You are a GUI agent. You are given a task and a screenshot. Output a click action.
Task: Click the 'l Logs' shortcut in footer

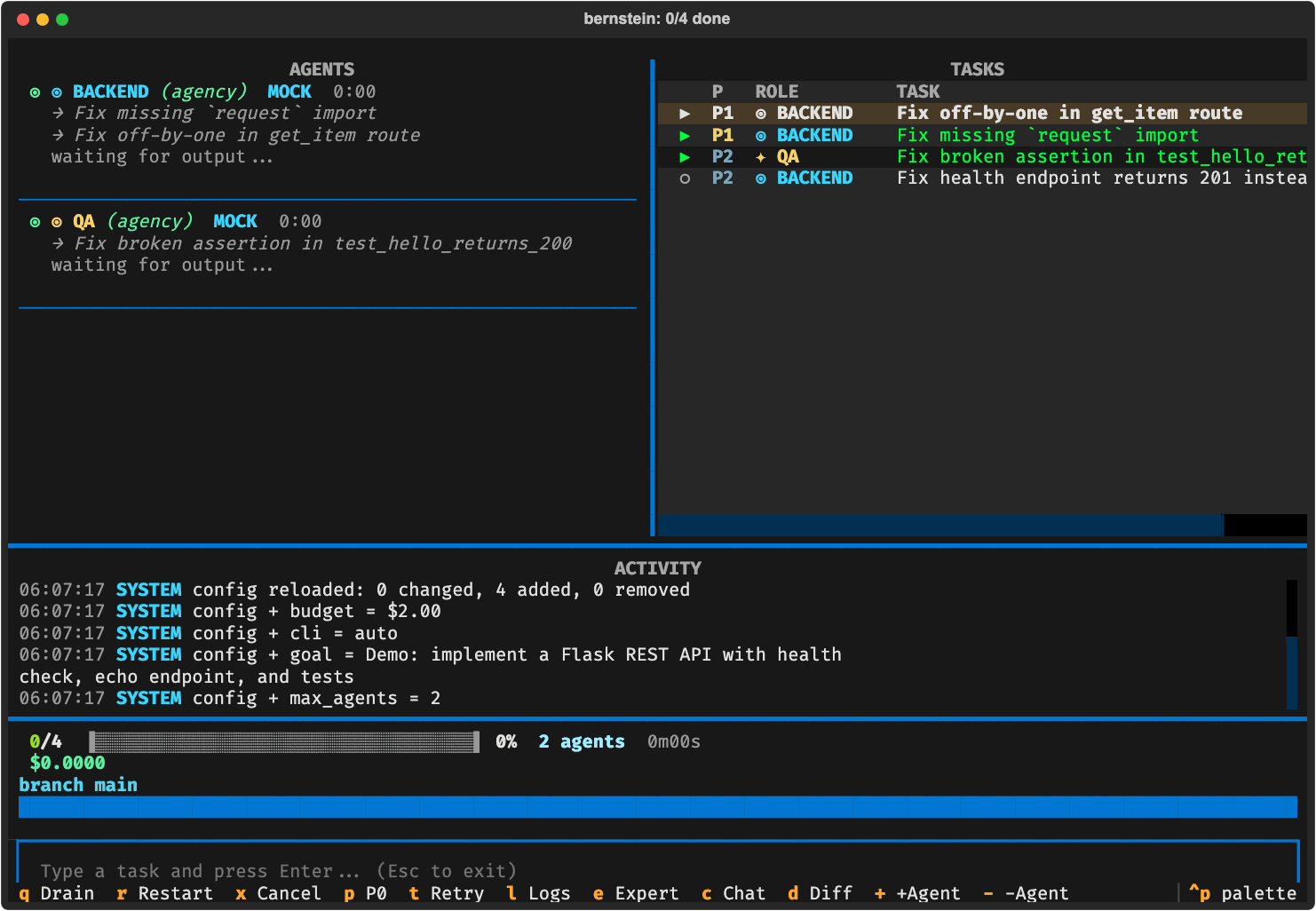point(539,893)
